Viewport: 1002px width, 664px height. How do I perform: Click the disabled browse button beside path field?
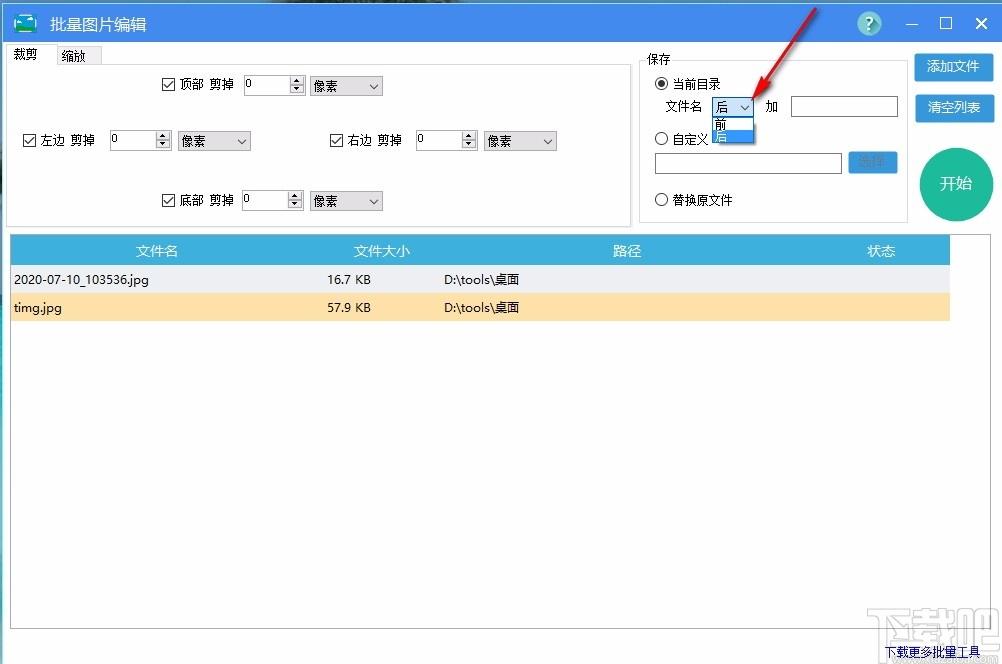(873, 162)
